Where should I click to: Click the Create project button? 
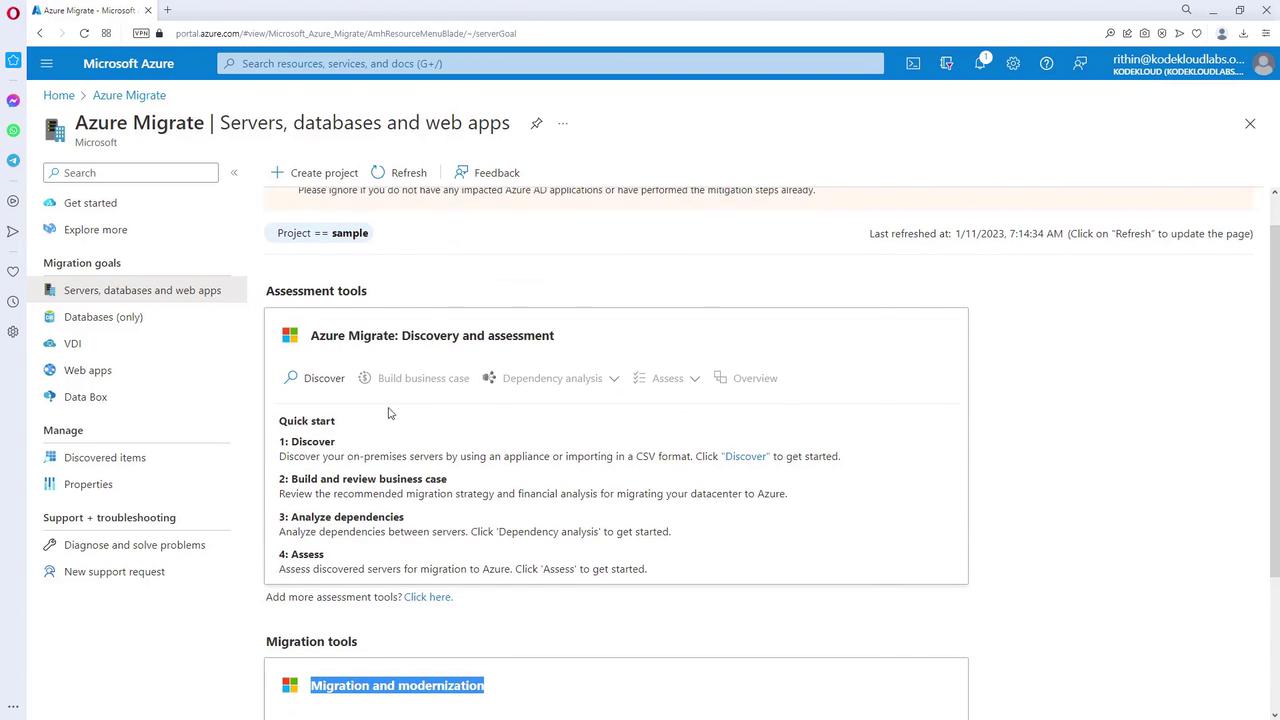tap(314, 173)
